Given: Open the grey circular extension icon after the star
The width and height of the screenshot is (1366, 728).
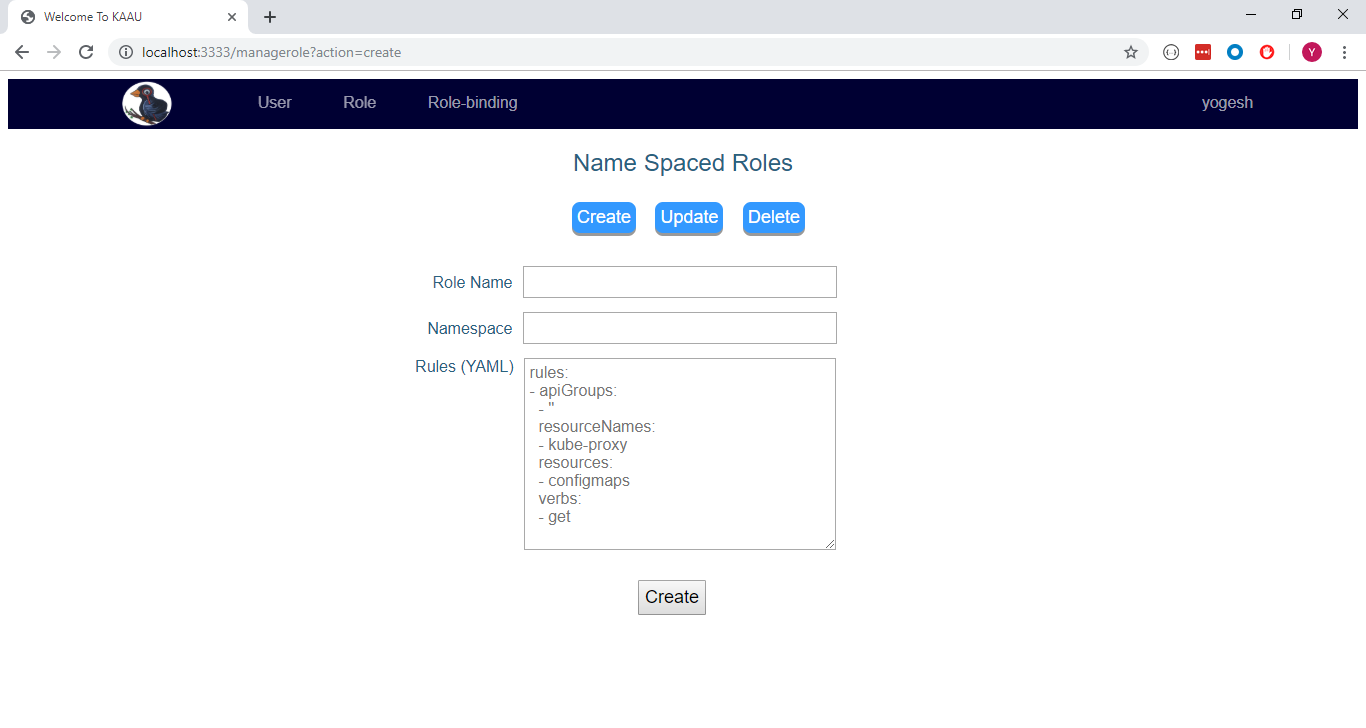Looking at the screenshot, I should pyautogui.click(x=1171, y=52).
